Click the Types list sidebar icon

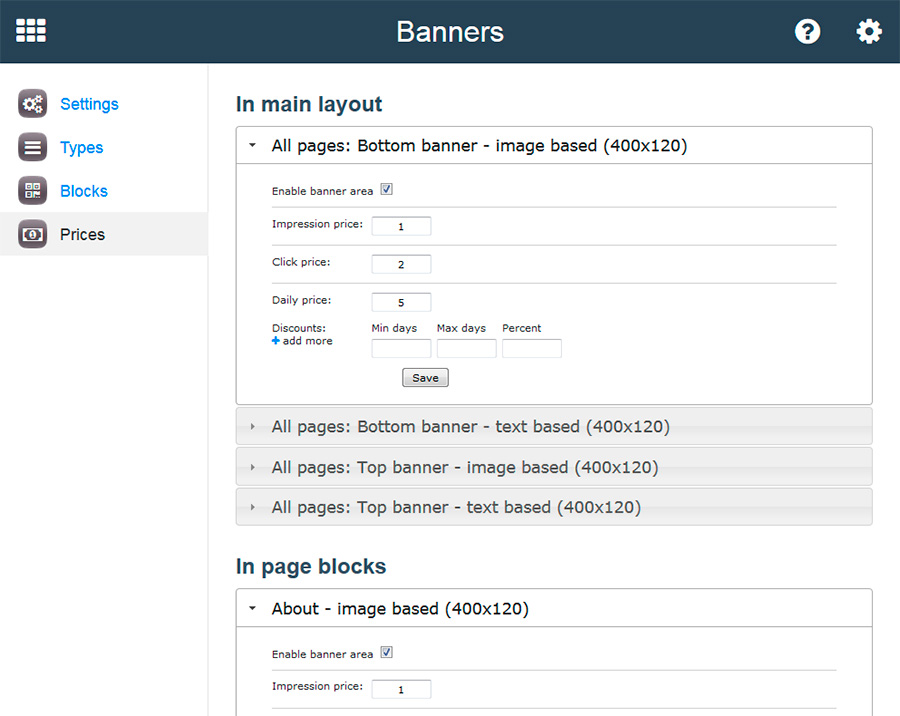pyautogui.click(x=33, y=147)
